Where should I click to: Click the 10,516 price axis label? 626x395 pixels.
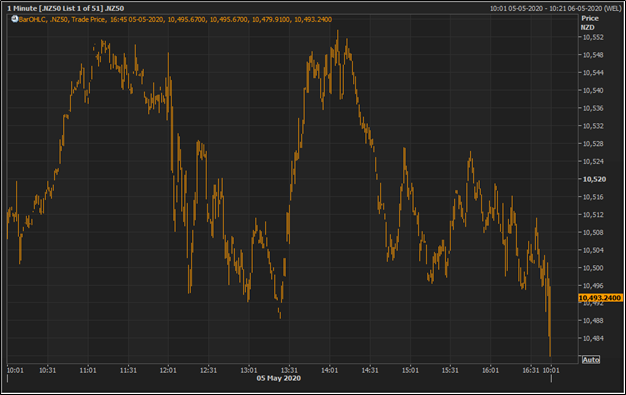(593, 197)
